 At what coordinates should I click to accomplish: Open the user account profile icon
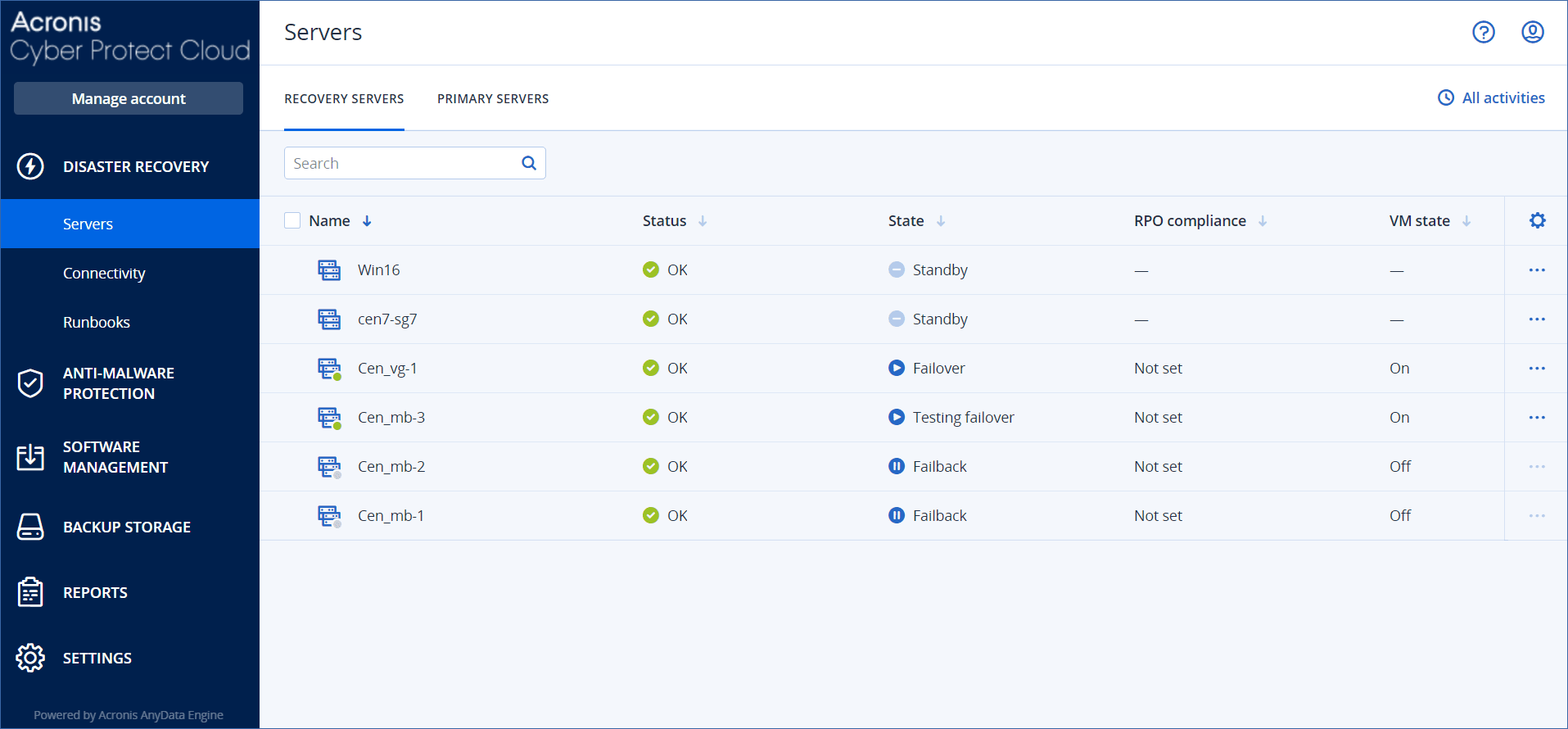(1532, 32)
